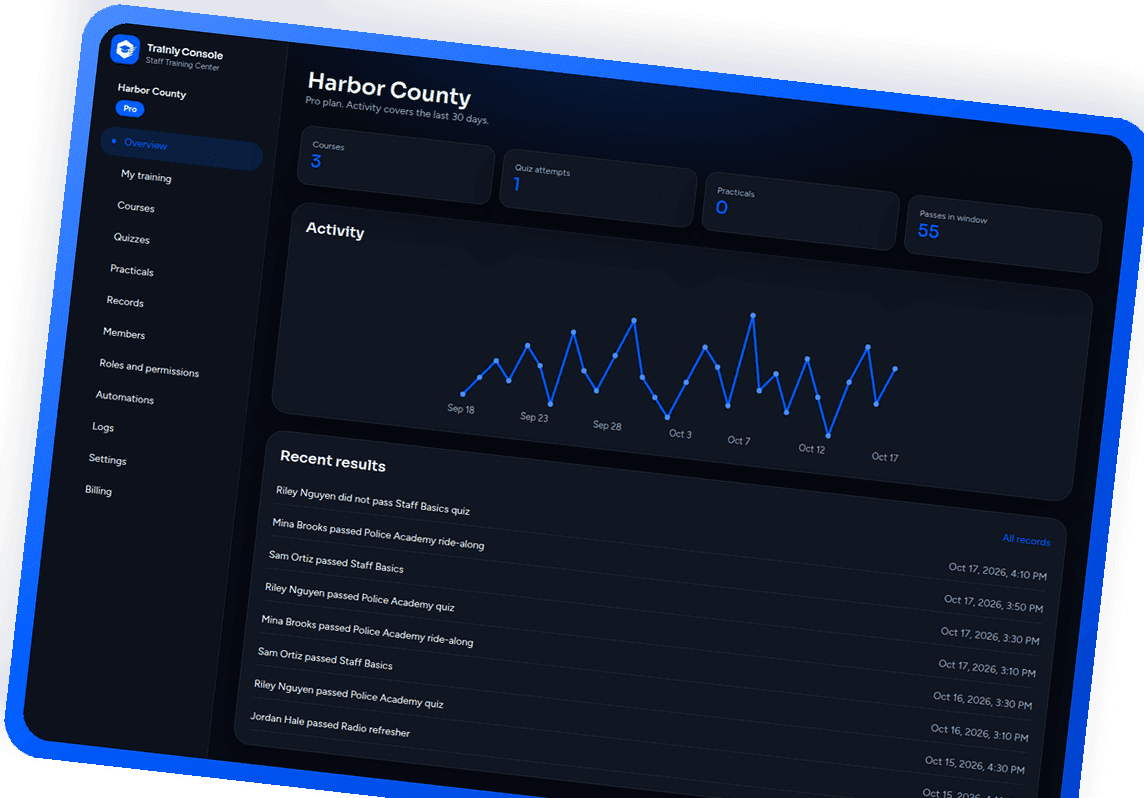This screenshot has width=1144, height=798.
Task: Click the "Oct 17, 2026, 4:10 PM" timestamp
Action: coord(997,570)
